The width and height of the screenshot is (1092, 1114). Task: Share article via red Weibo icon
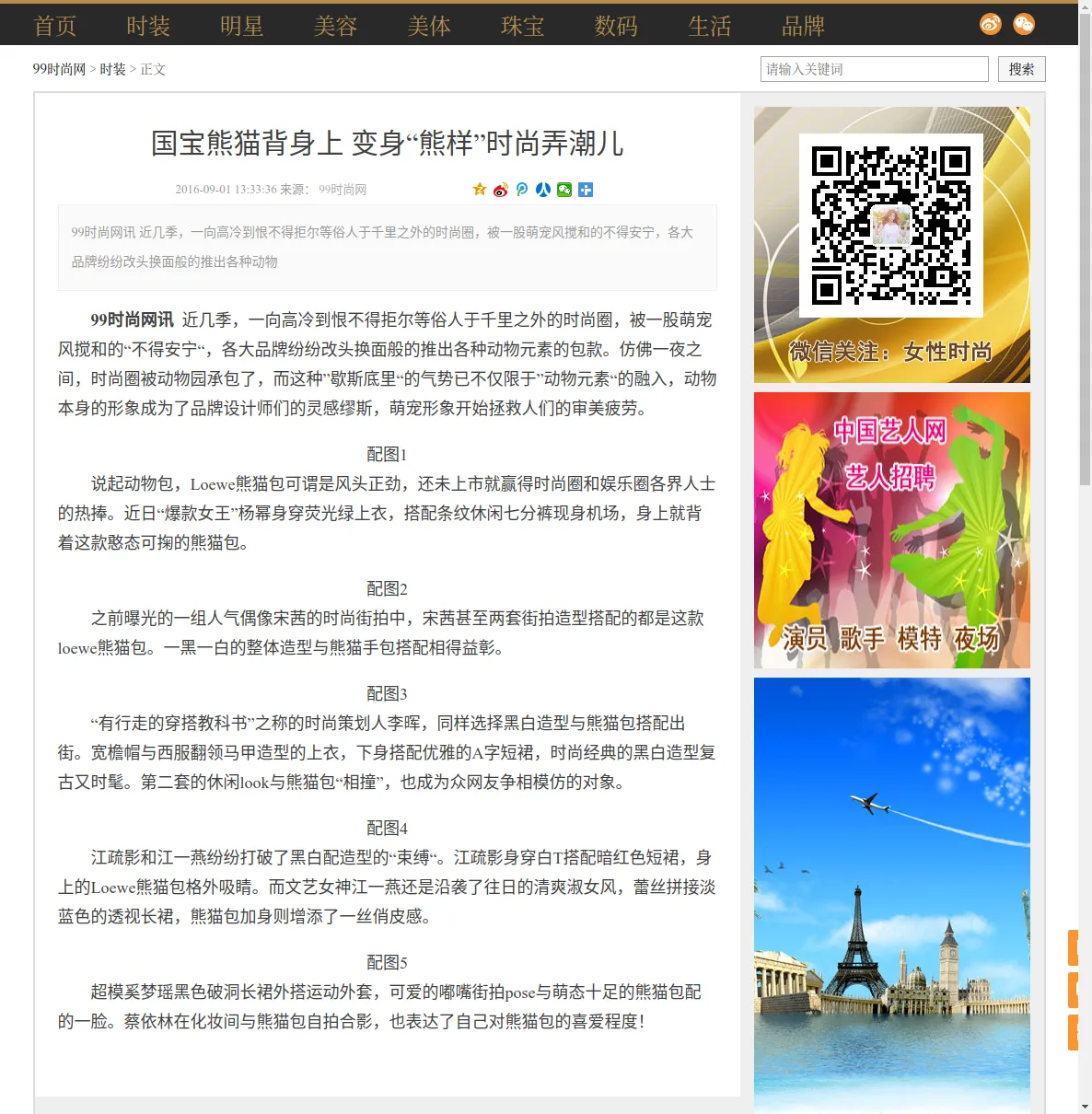click(500, 190)
